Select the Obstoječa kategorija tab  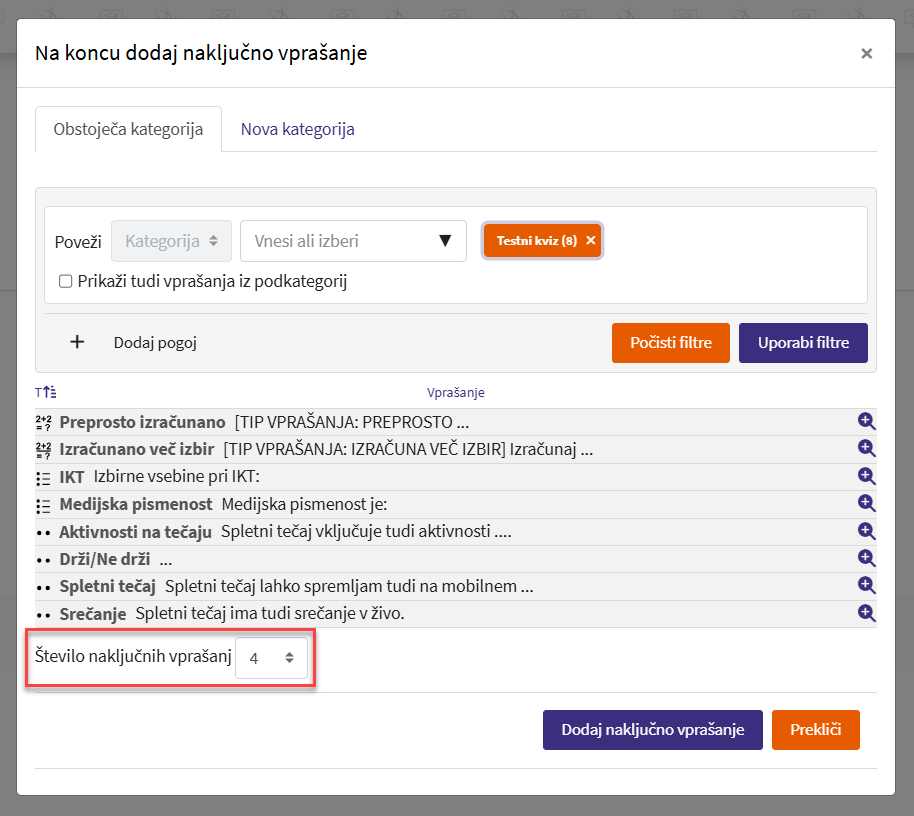pos(128,130)
